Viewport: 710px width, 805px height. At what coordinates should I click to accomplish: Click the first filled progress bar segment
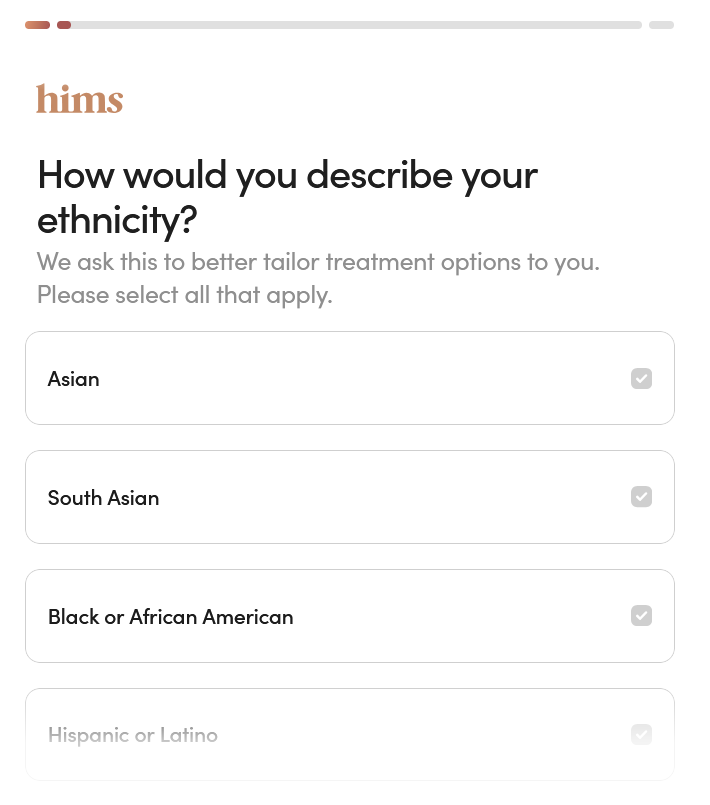pyautogui.click(x=37, y=25)
